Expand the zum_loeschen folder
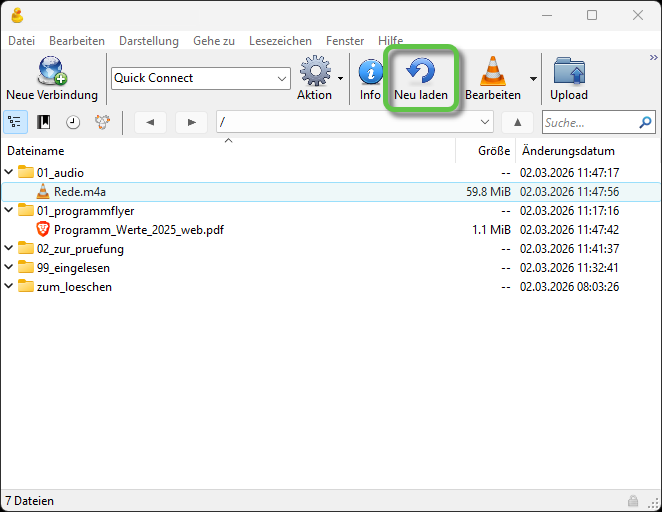This screenshot has width=662, height=512. (x=9, y=287)
